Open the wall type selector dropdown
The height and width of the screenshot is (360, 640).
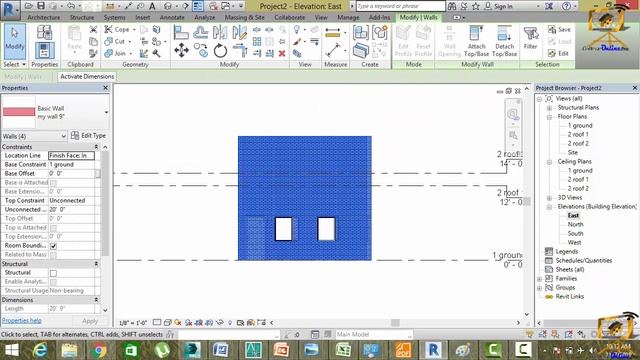(x=106, y=112)
